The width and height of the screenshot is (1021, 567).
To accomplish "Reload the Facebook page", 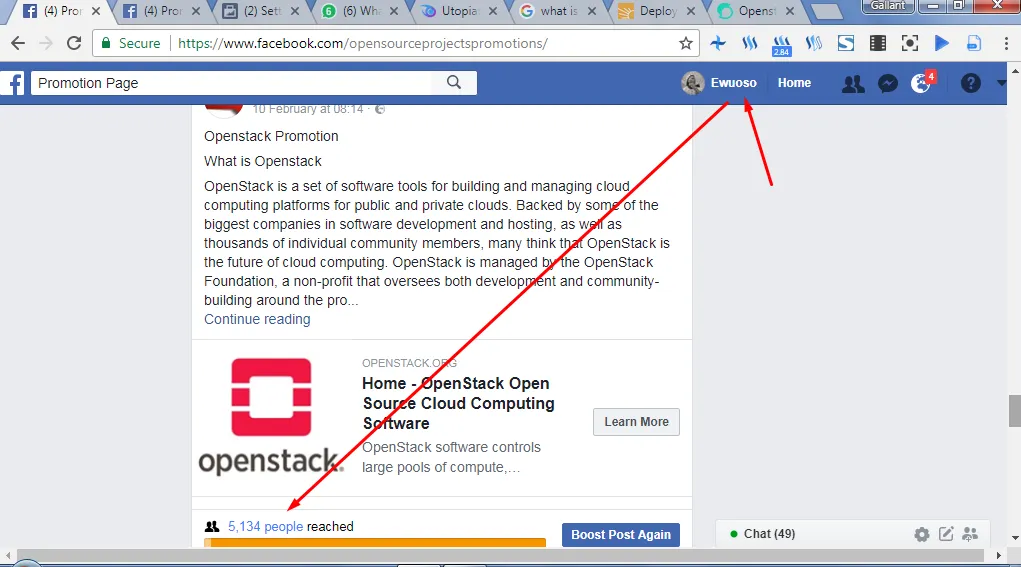I will tap(74, 44).
